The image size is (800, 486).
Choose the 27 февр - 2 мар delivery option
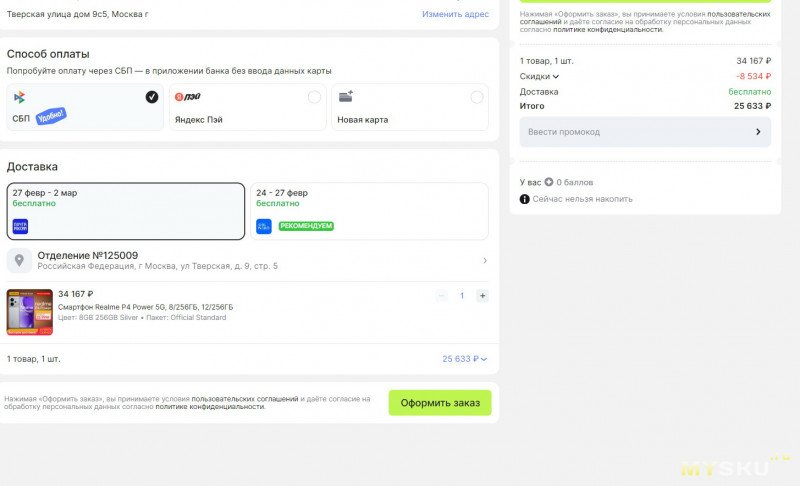(125, 211)
